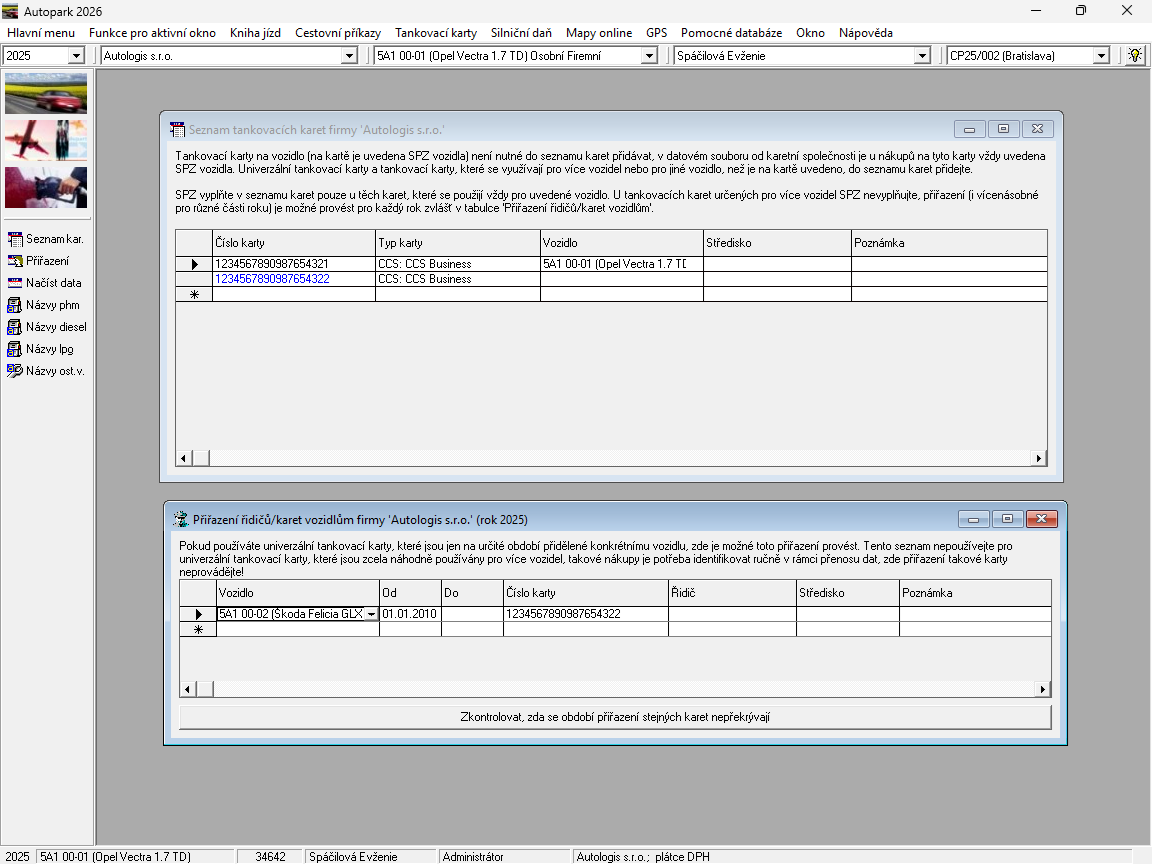Click card number ending in 4322 link
The height and width of the screenshot is (864, 1152).
click(272, 279)
